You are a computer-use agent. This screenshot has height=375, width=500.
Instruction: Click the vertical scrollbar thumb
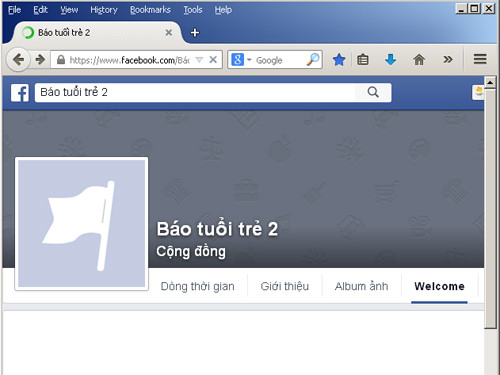(490, 208)
